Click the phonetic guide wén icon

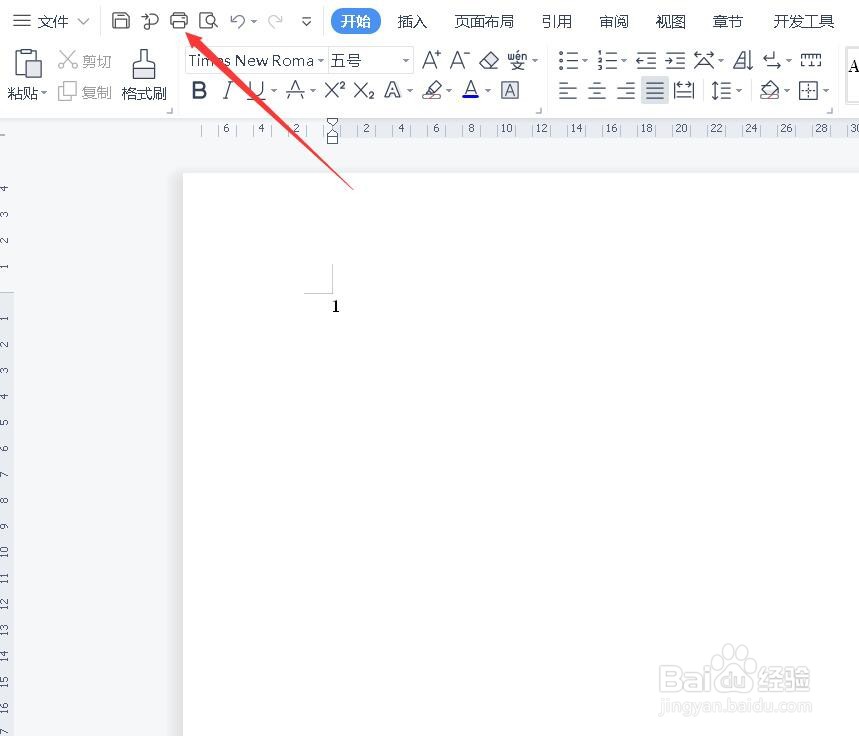517,60
